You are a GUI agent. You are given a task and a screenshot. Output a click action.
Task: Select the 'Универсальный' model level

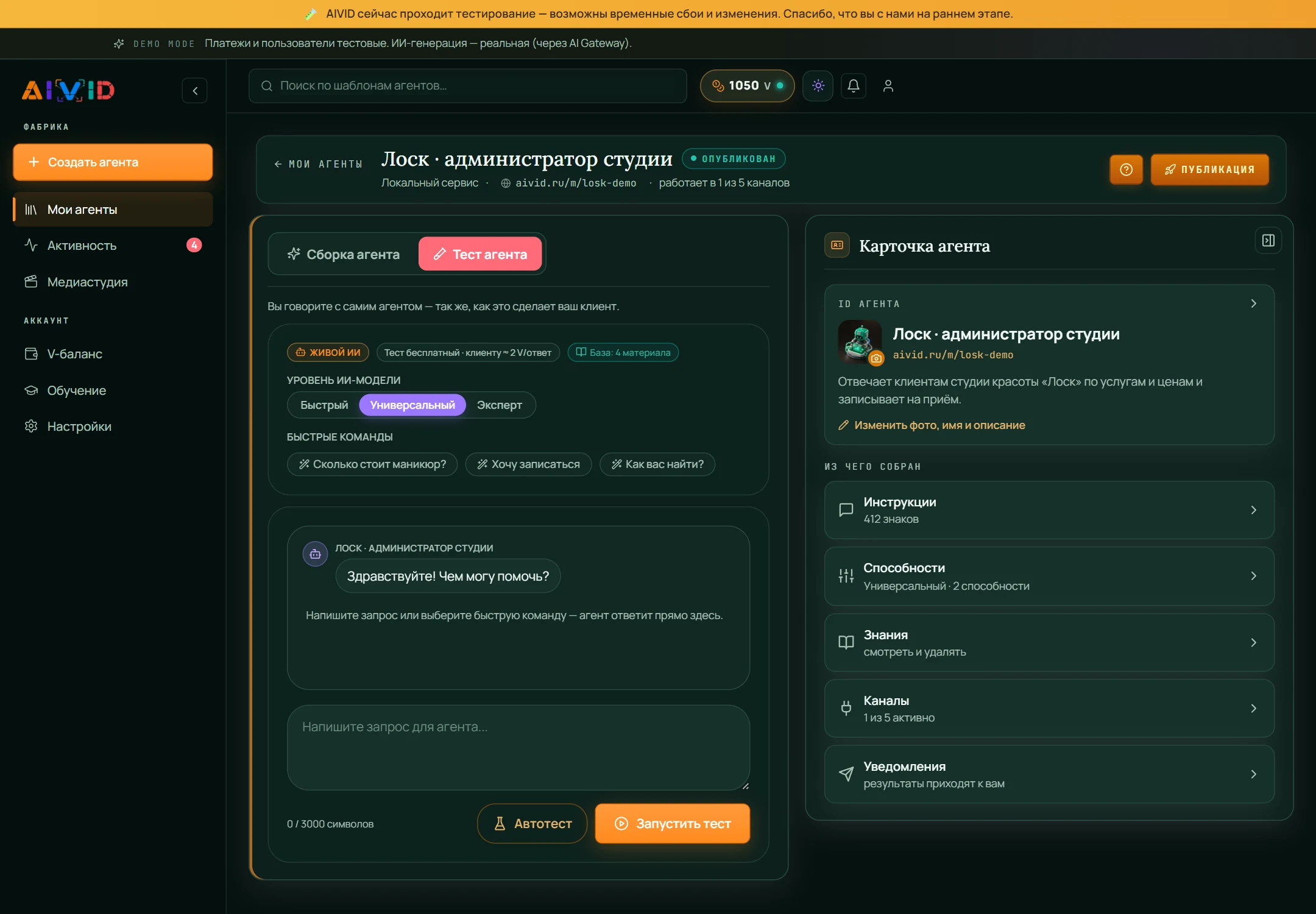pyautogui.click(x=412, y=405)
